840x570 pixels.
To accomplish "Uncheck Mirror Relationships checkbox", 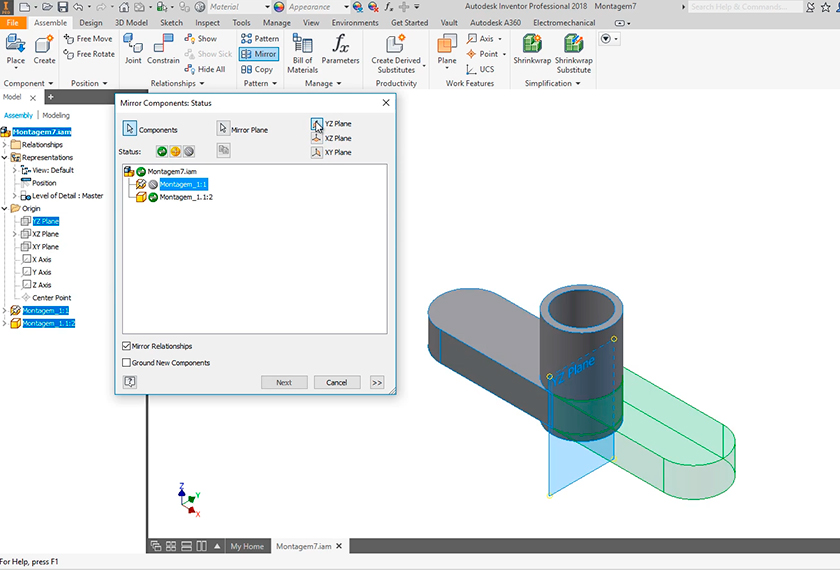I will tap(126, 346).
